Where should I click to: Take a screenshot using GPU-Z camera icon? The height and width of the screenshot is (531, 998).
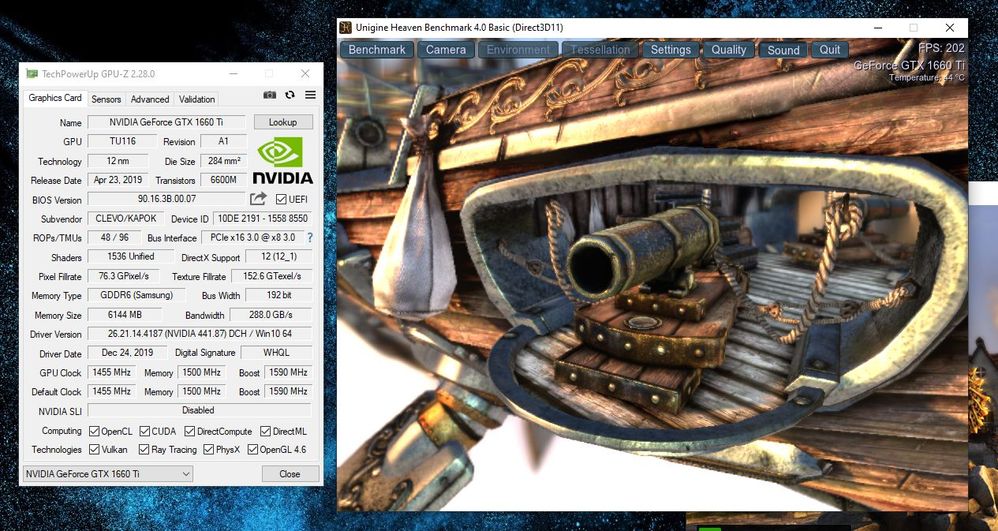(270, 95)
